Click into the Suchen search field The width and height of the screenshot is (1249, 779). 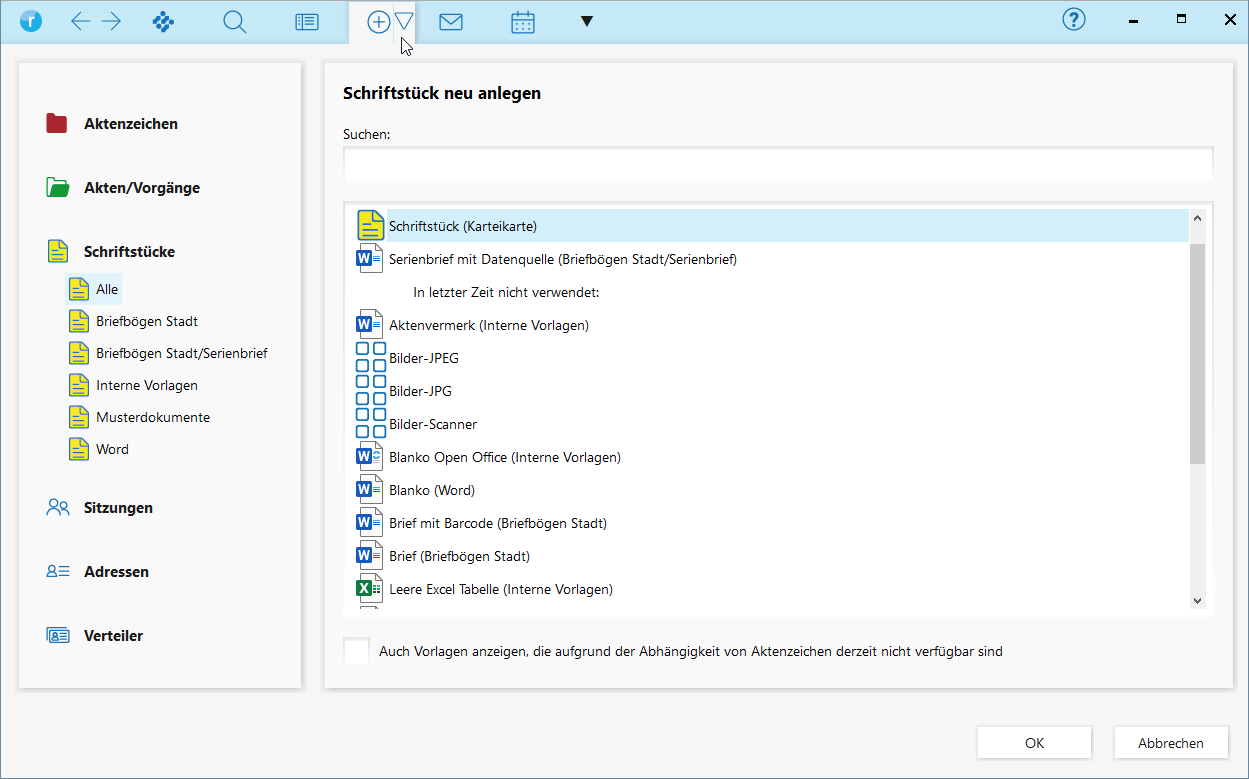click(777, 163)
